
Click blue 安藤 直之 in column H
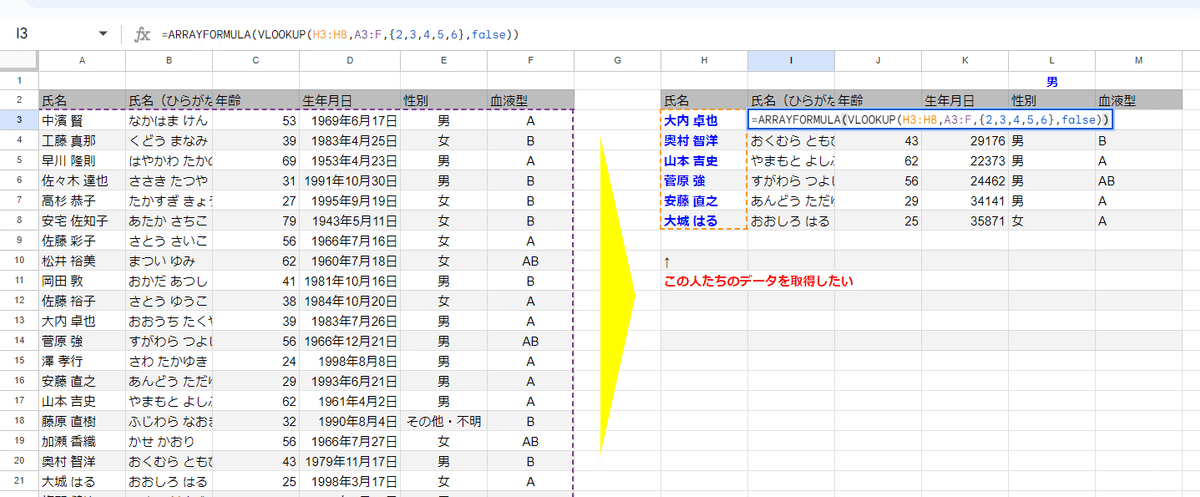pos(704,200)
